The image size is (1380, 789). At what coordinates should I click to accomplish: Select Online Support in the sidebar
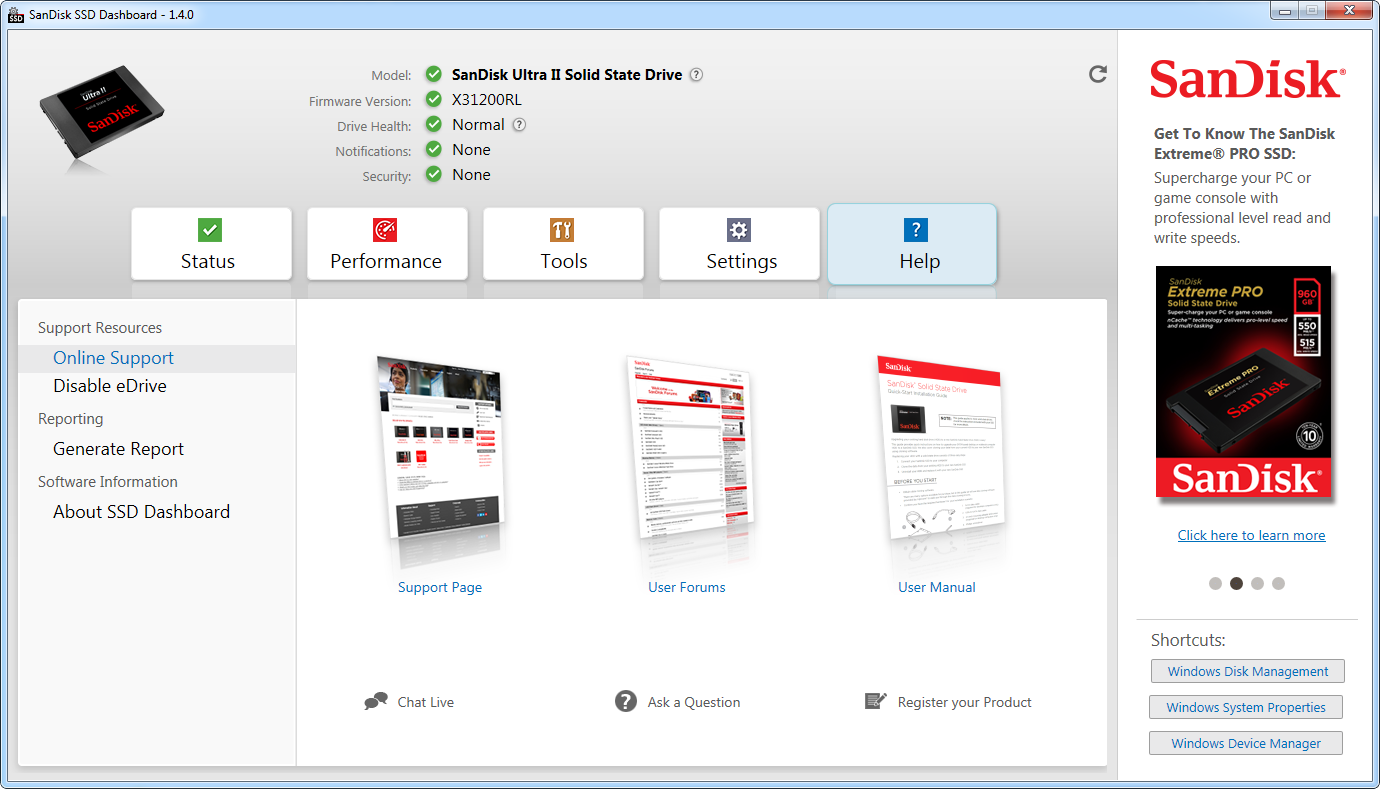coord(157,358)
